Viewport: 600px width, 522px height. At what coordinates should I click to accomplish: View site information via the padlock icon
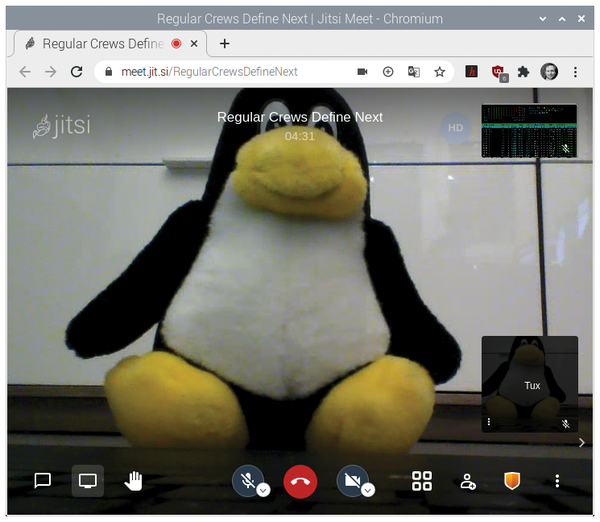(109, 72)
